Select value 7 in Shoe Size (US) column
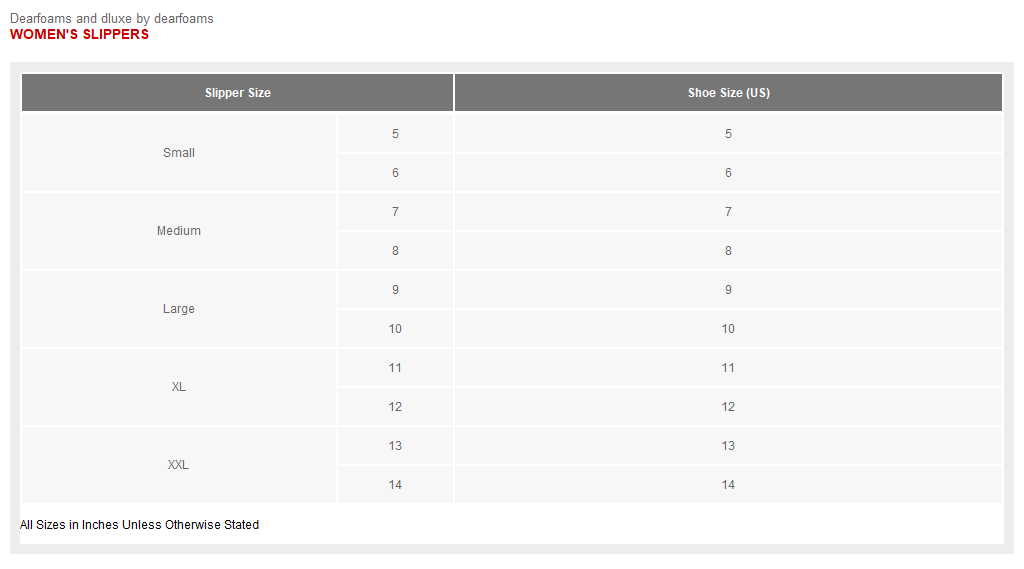 [728, 212]
